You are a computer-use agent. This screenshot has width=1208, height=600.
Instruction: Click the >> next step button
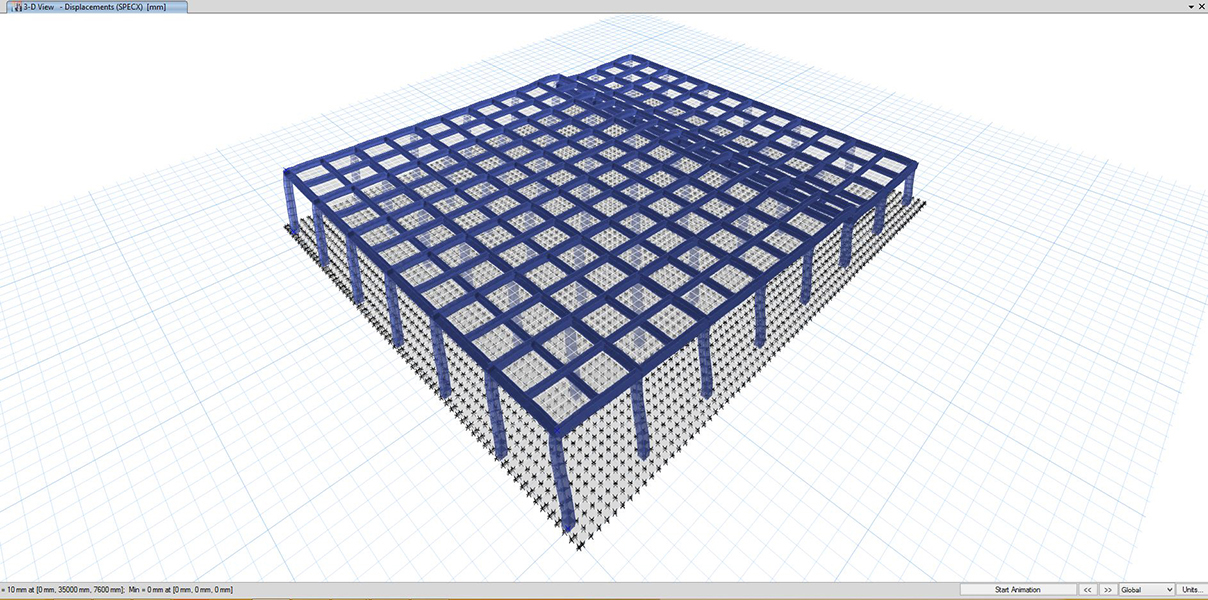[1107, 590]
